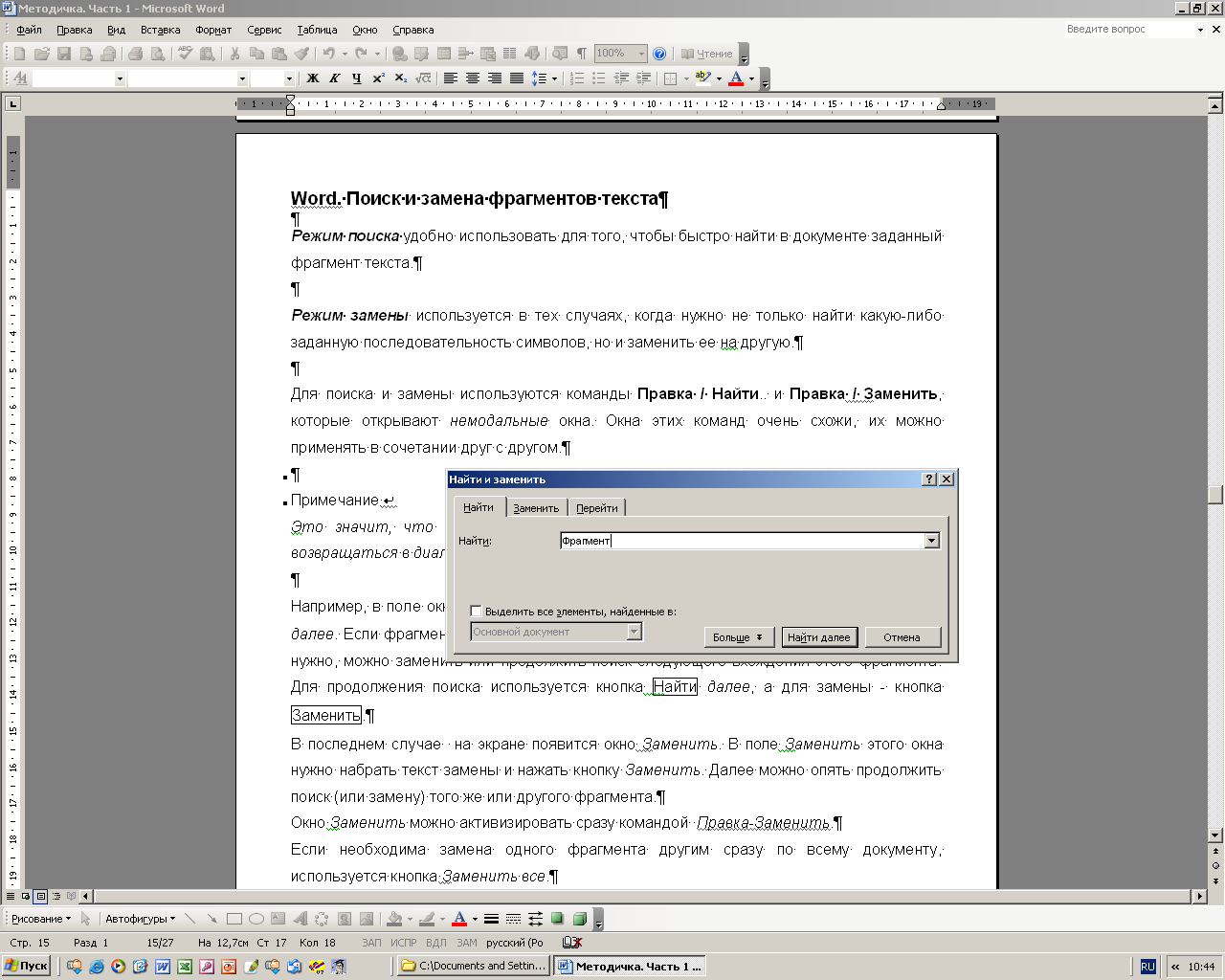The height and width of the screenshot is (980, 1225).
Task: Toggle Underline (Ч) formatting
Action: (357, 78)
